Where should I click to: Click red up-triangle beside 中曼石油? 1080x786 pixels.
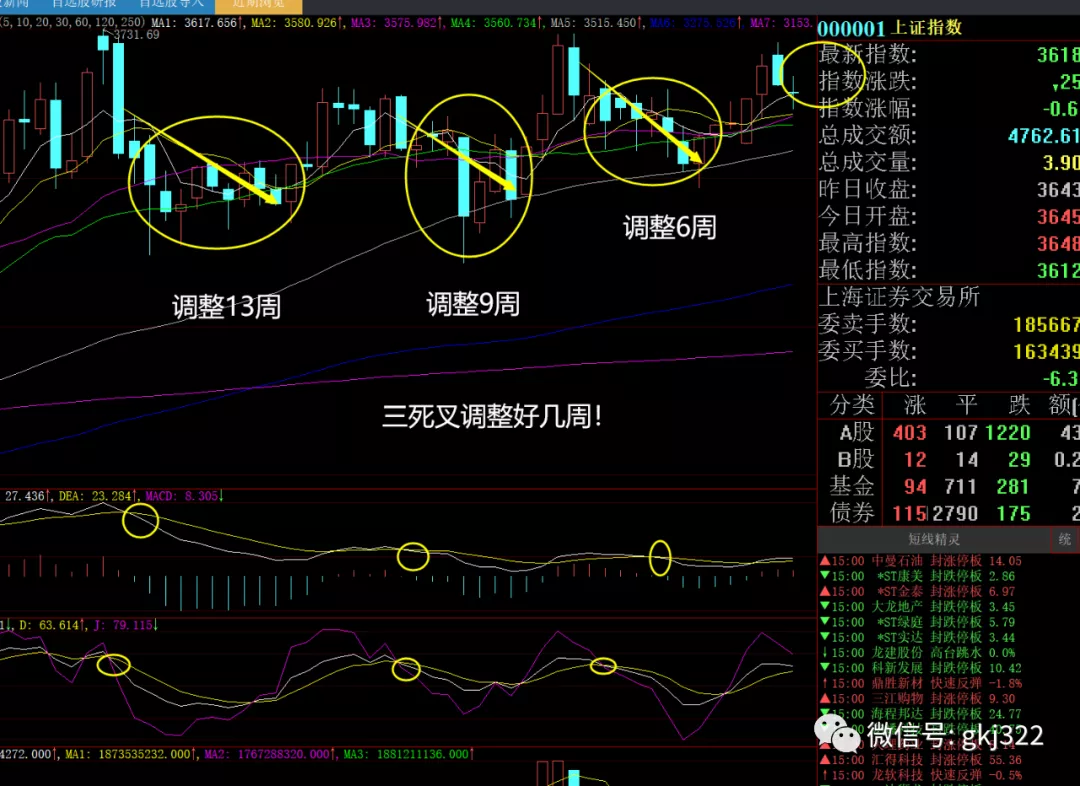pyautogui.click(x=823, y=562)
